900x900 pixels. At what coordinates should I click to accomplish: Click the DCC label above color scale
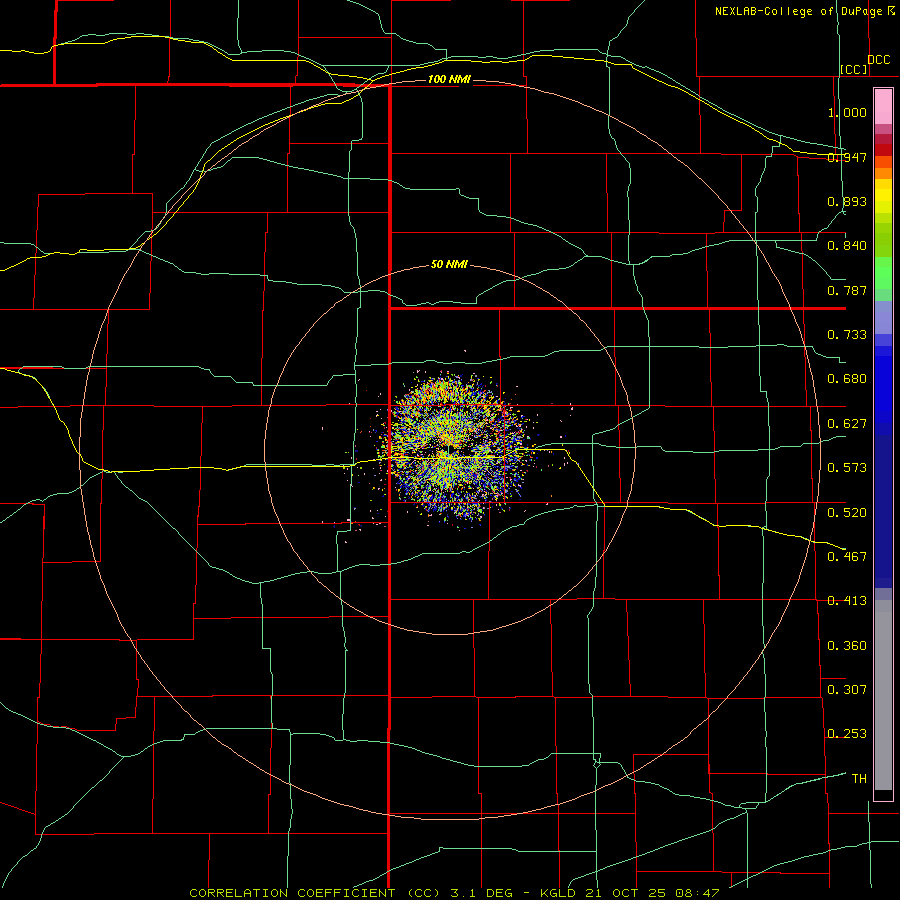[x=878, y=60]
